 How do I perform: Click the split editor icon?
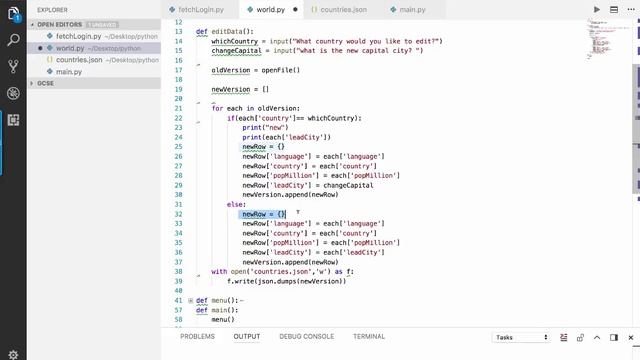(614, 9)
